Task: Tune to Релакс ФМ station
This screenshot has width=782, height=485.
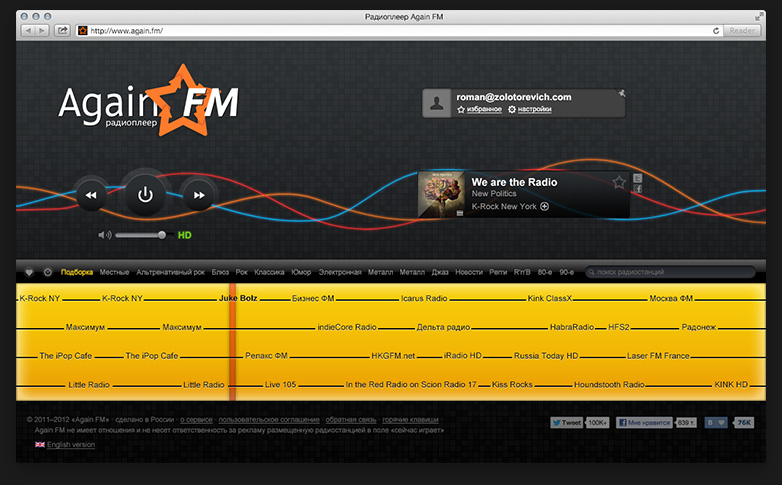Action: tap(266, 356)
